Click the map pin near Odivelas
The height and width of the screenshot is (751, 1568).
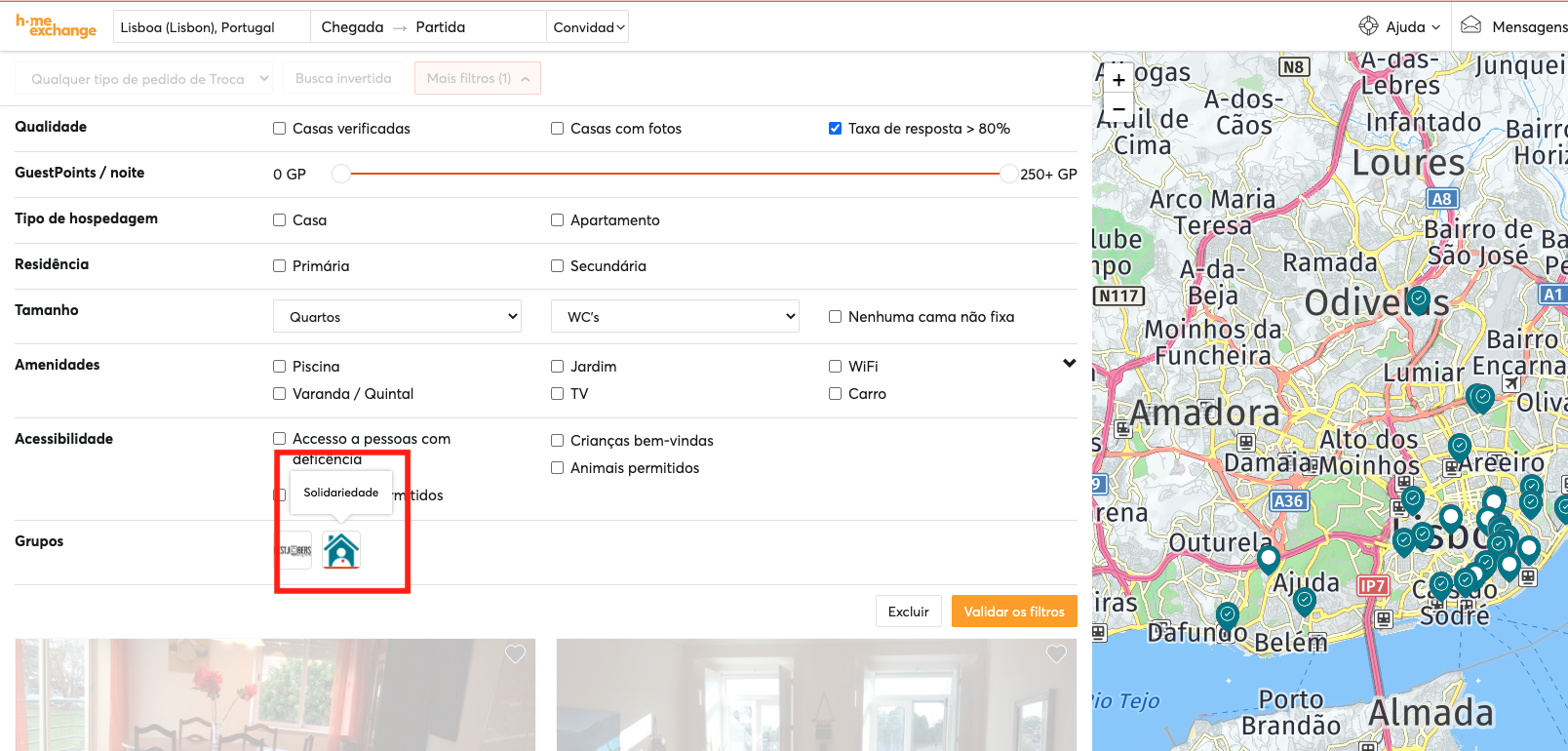pyautogui.click(x=1420, y=299)
